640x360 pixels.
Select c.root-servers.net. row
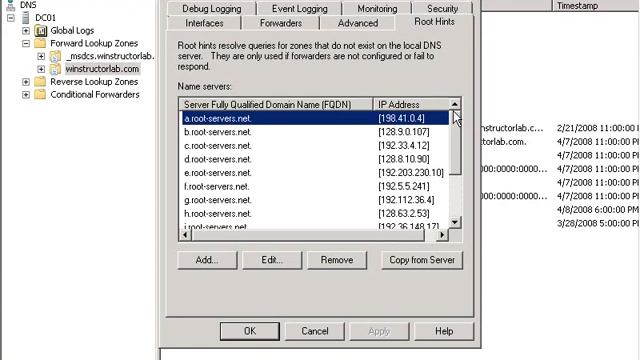click(314, 146)
